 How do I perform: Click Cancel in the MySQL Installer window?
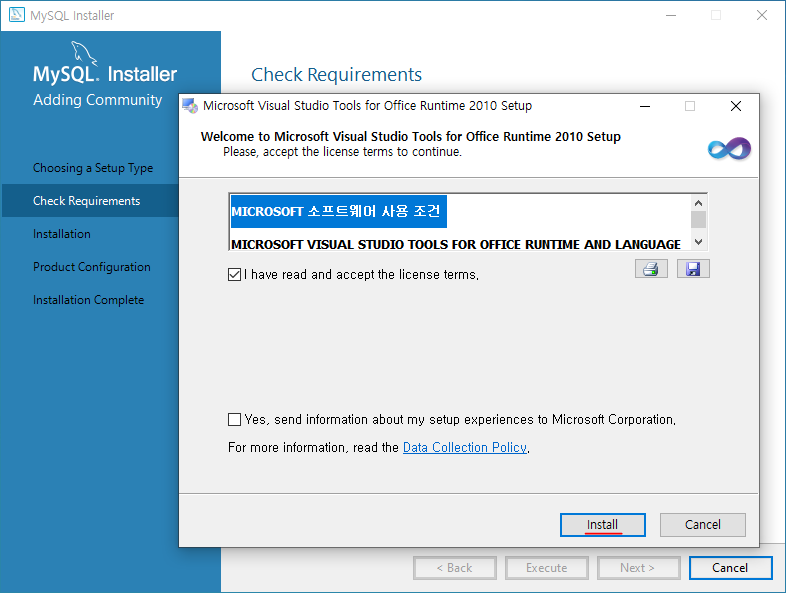point(730,568)
